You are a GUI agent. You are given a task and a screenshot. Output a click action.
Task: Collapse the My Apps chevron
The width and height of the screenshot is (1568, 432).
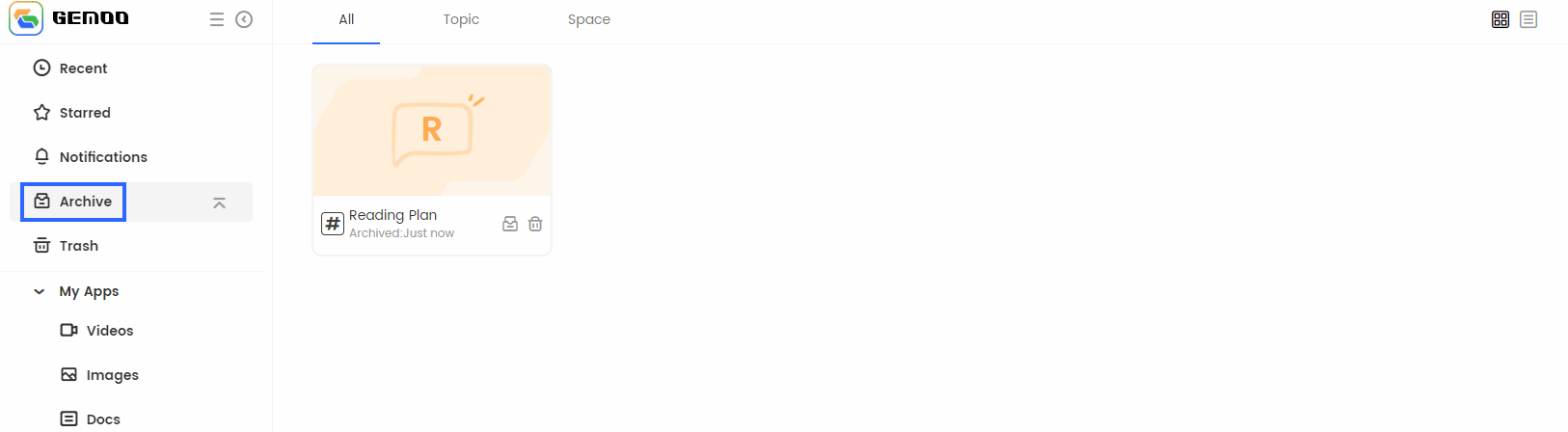point(40,291)
